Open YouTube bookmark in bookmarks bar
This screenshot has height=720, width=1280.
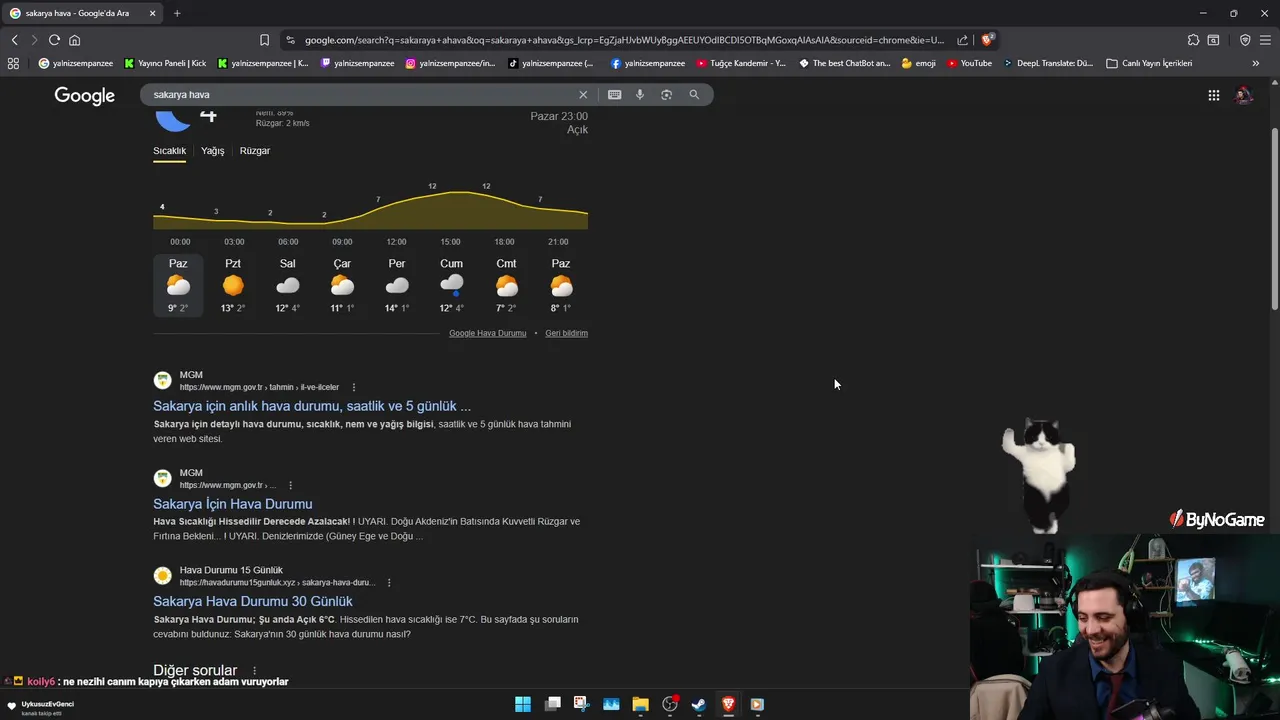point(969,63)
